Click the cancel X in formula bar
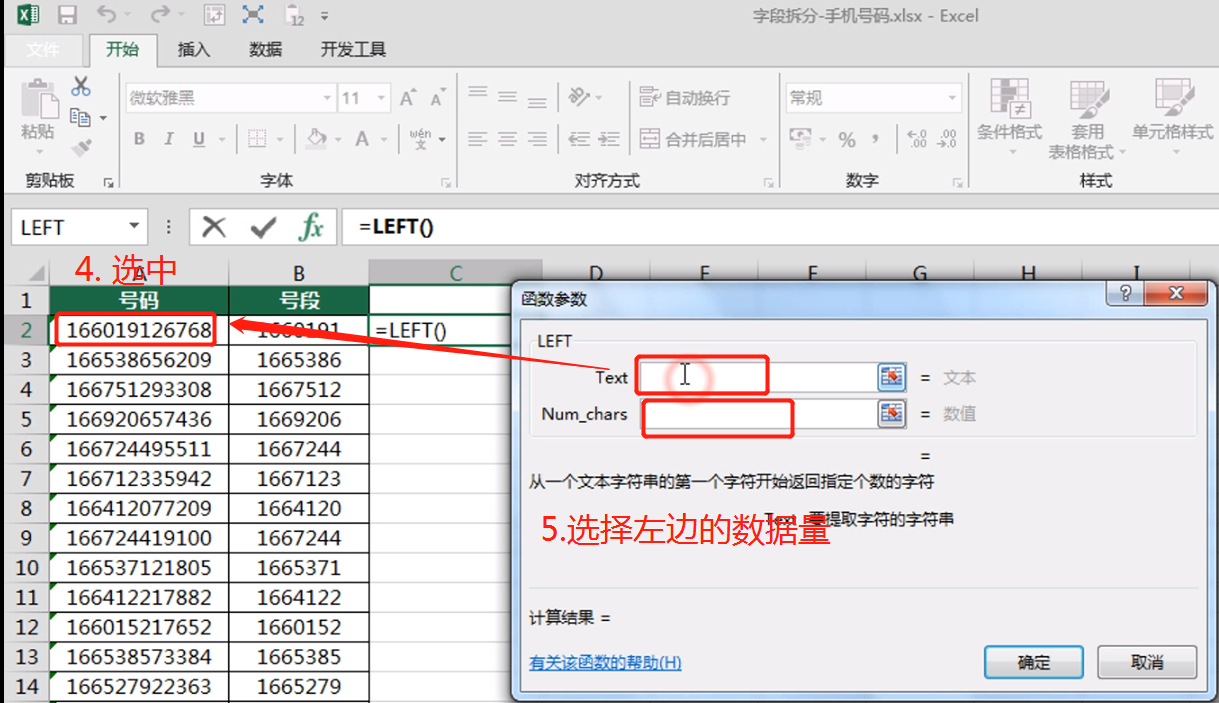 click(214, 227)
